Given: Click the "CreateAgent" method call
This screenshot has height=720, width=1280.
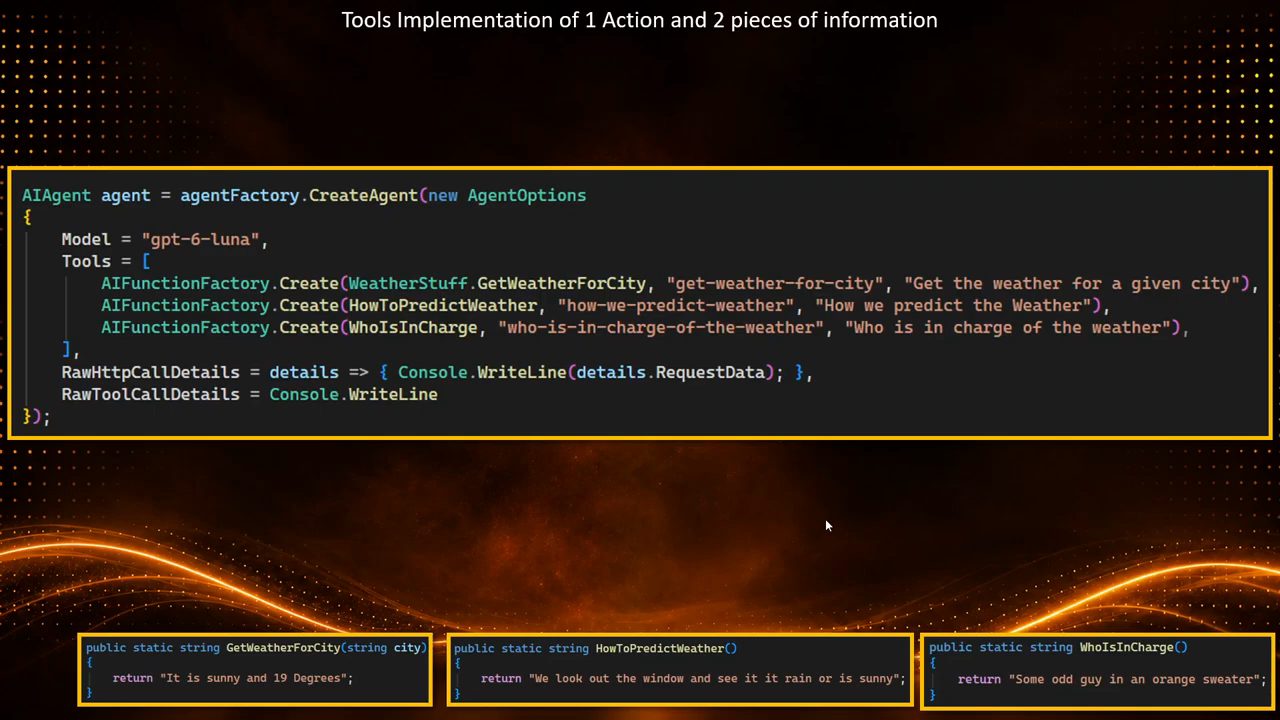Looking at the screenshot, I should tap(363, 196).
